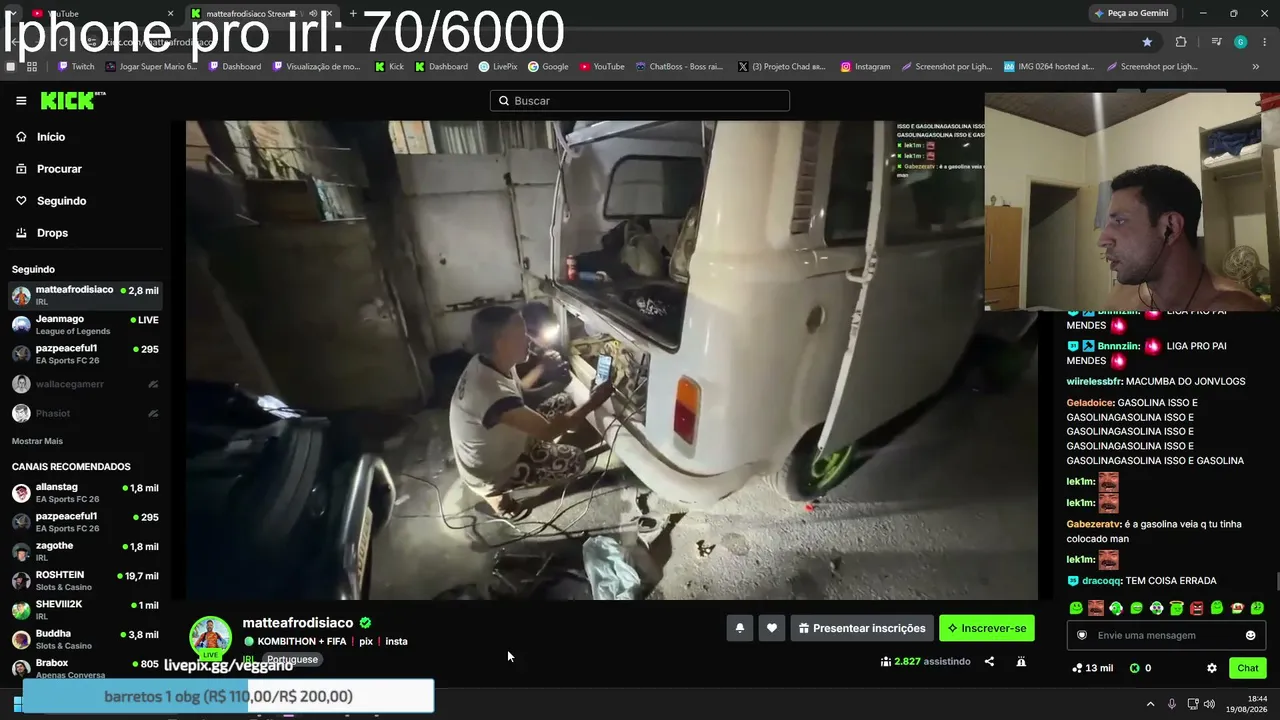The height and width of the screenshot is (720, 1280).
Task: Open recommended channel allanstag
Action: [85, 493]
